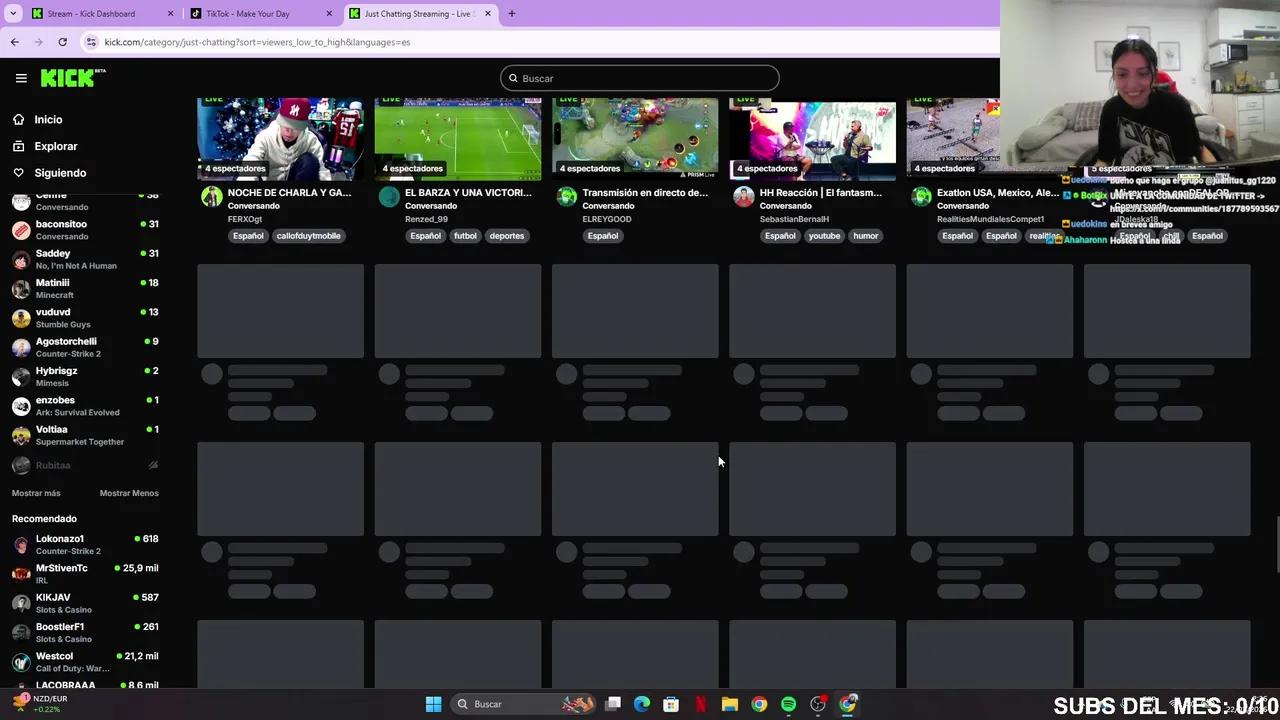
Task: Open Google Chrome from the taskbar
Action: point(760,704)
